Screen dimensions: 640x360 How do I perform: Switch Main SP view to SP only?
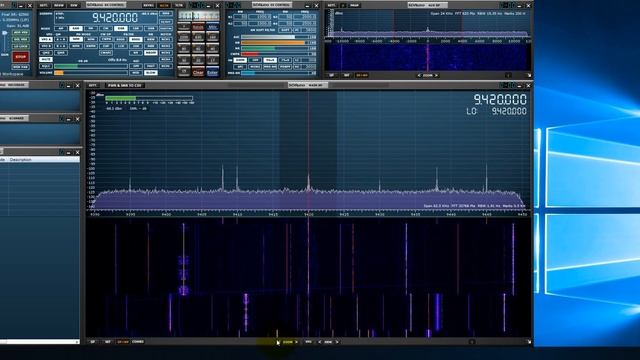point(93,342)
